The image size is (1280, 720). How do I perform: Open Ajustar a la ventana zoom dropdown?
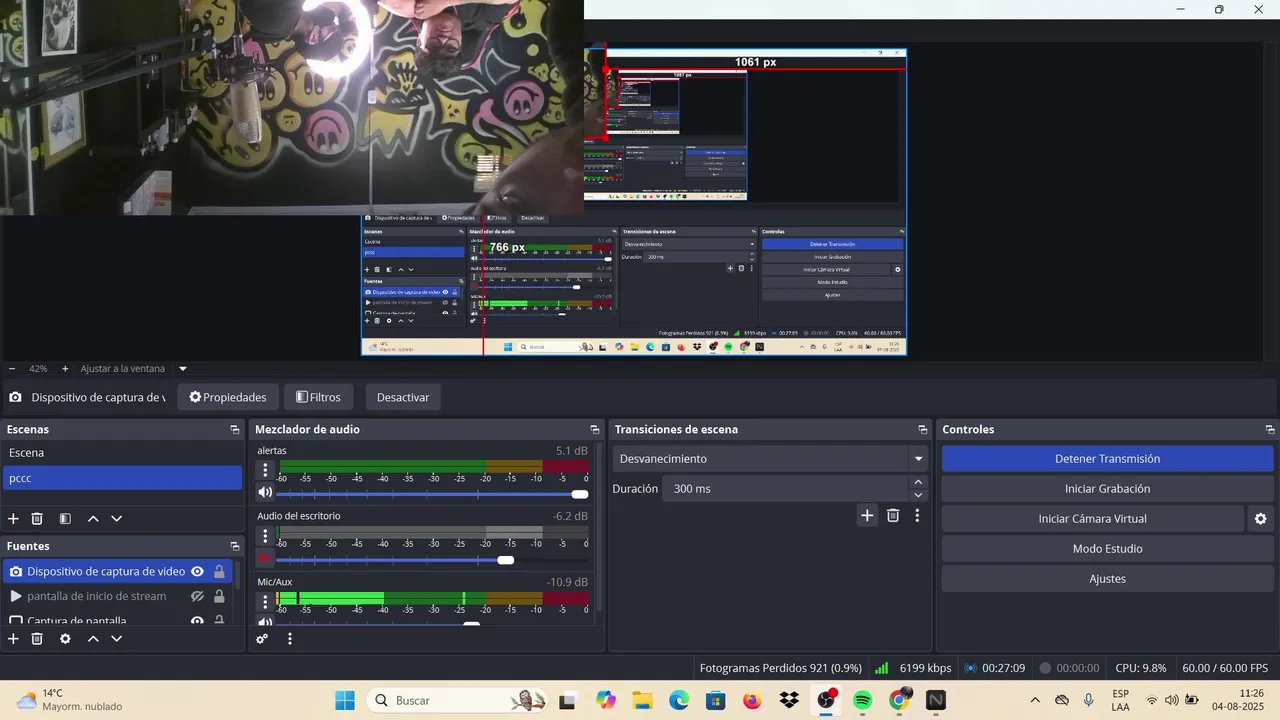(183, 369)
